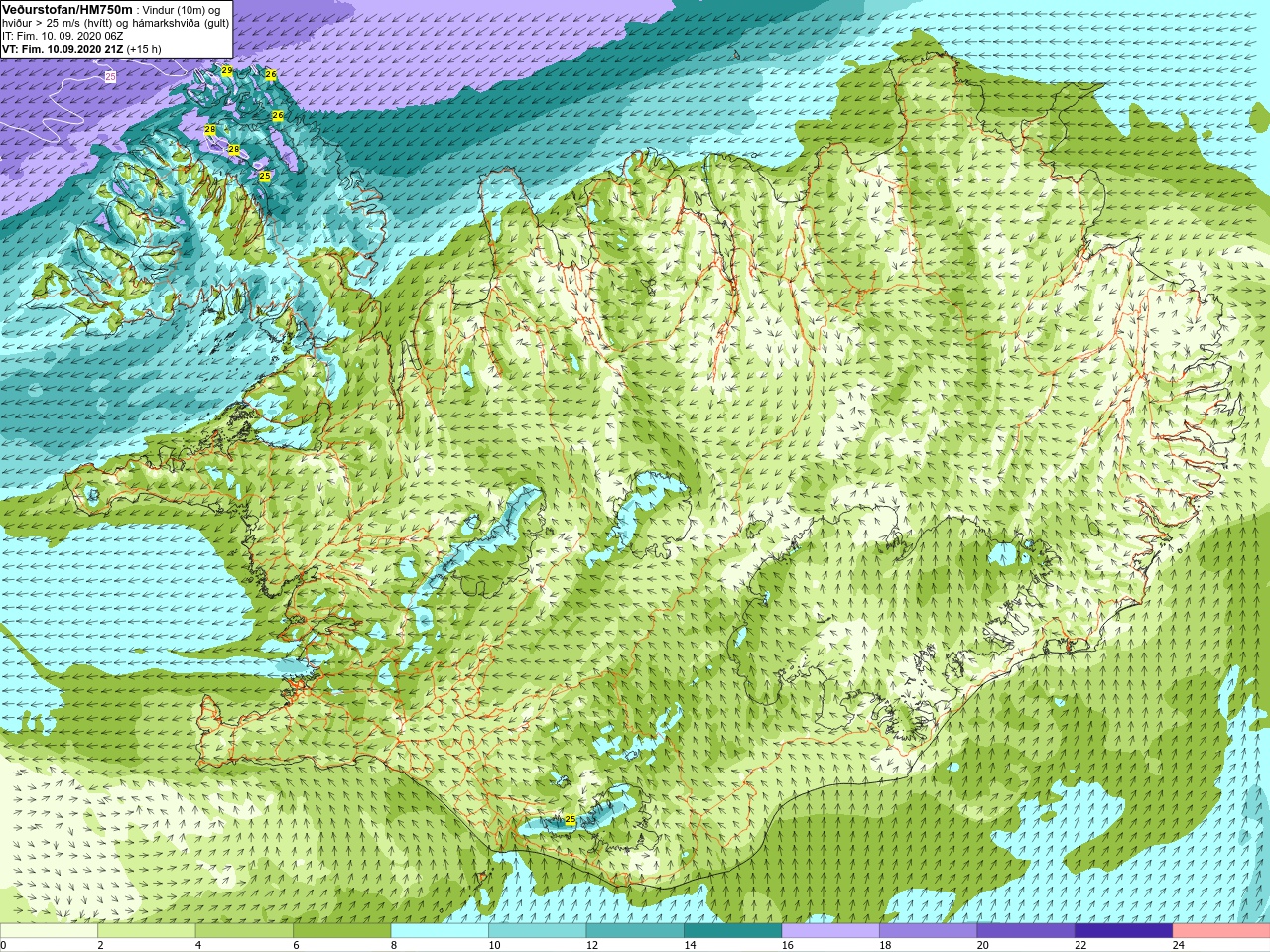Click the legend scale value 18

tap(885, 945)
